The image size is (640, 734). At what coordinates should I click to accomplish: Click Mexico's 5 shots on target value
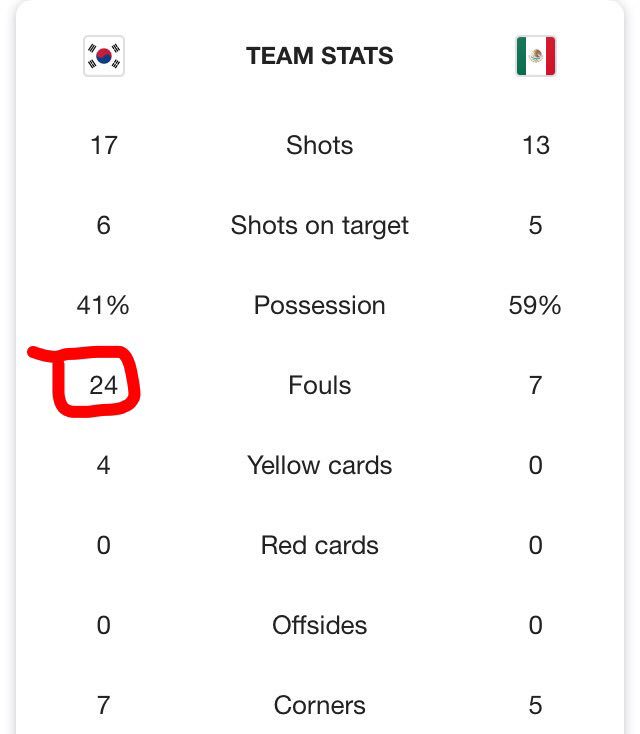point(536,226)
